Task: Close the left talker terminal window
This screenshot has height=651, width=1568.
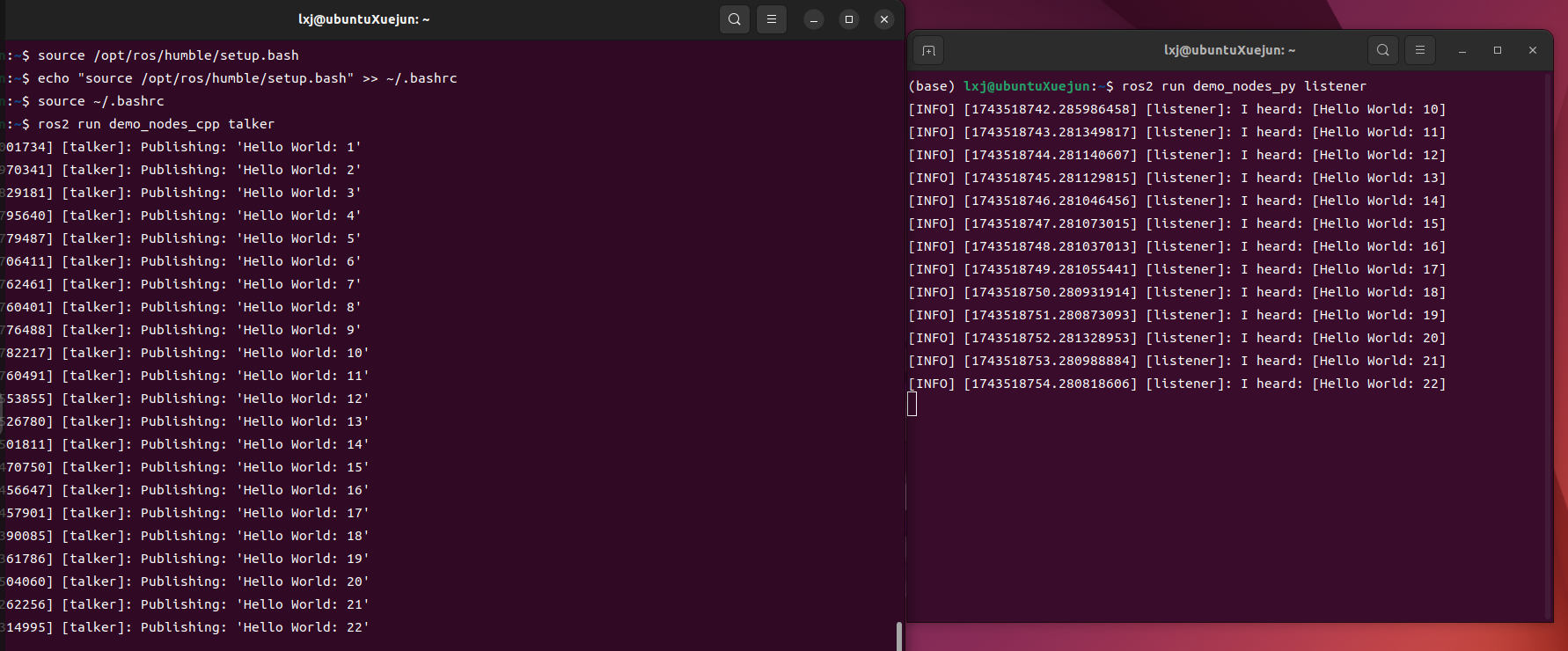Action: click(884, 19)
